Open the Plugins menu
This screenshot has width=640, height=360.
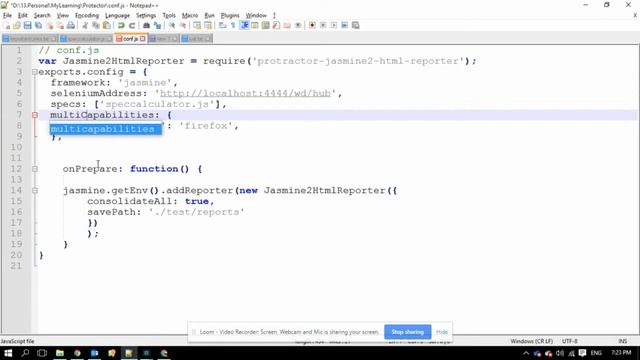pyautogui.click(x=230, y=15)
